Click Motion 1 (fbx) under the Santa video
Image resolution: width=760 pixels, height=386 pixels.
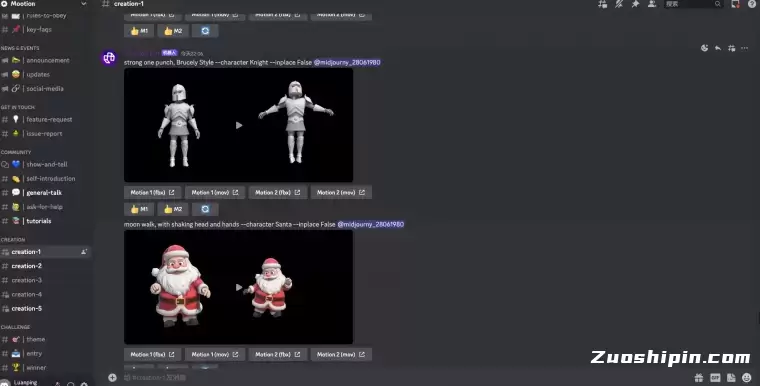153,354
